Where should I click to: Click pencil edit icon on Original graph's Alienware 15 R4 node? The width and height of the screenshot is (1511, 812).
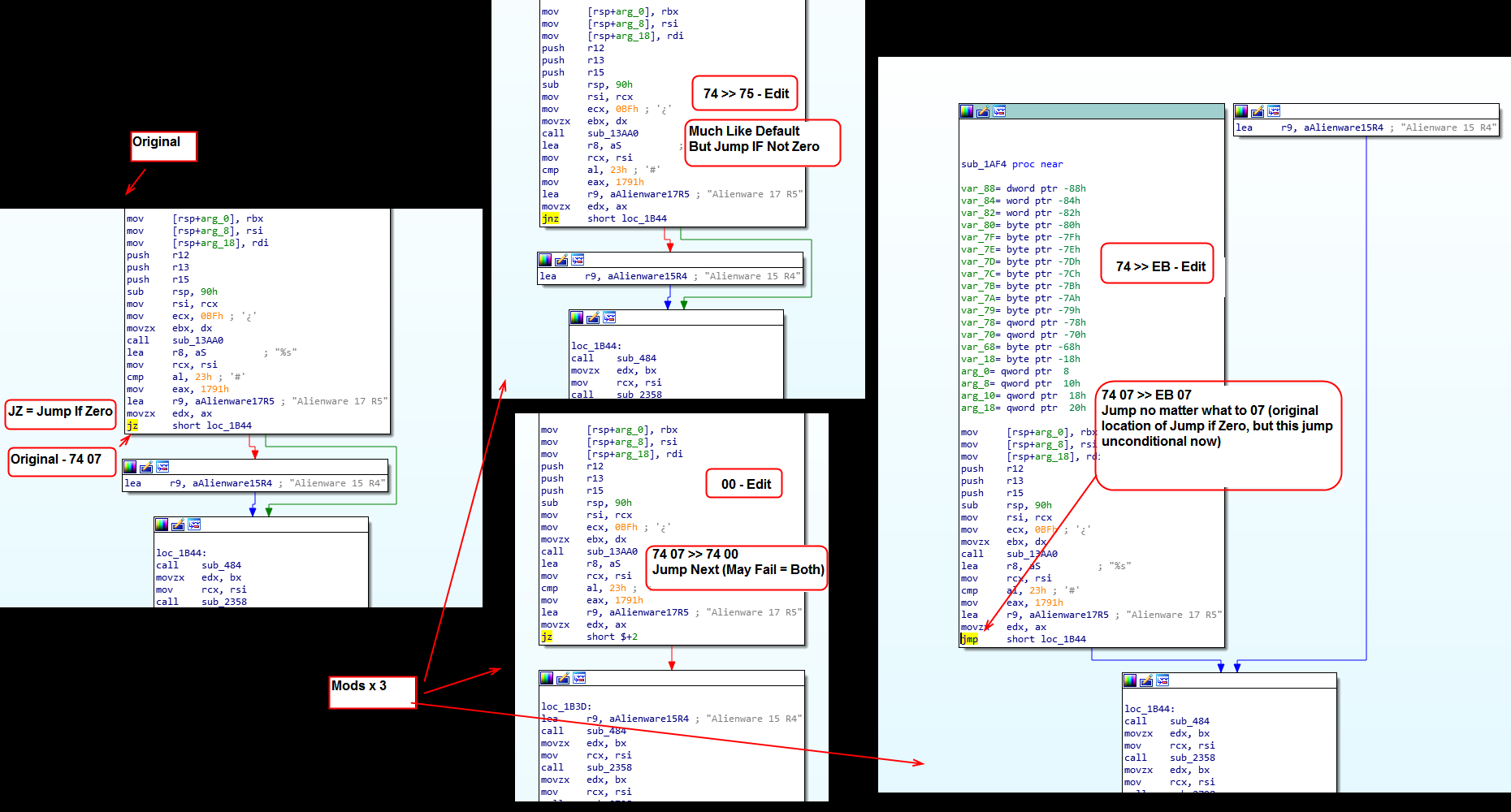coord(146,467)
